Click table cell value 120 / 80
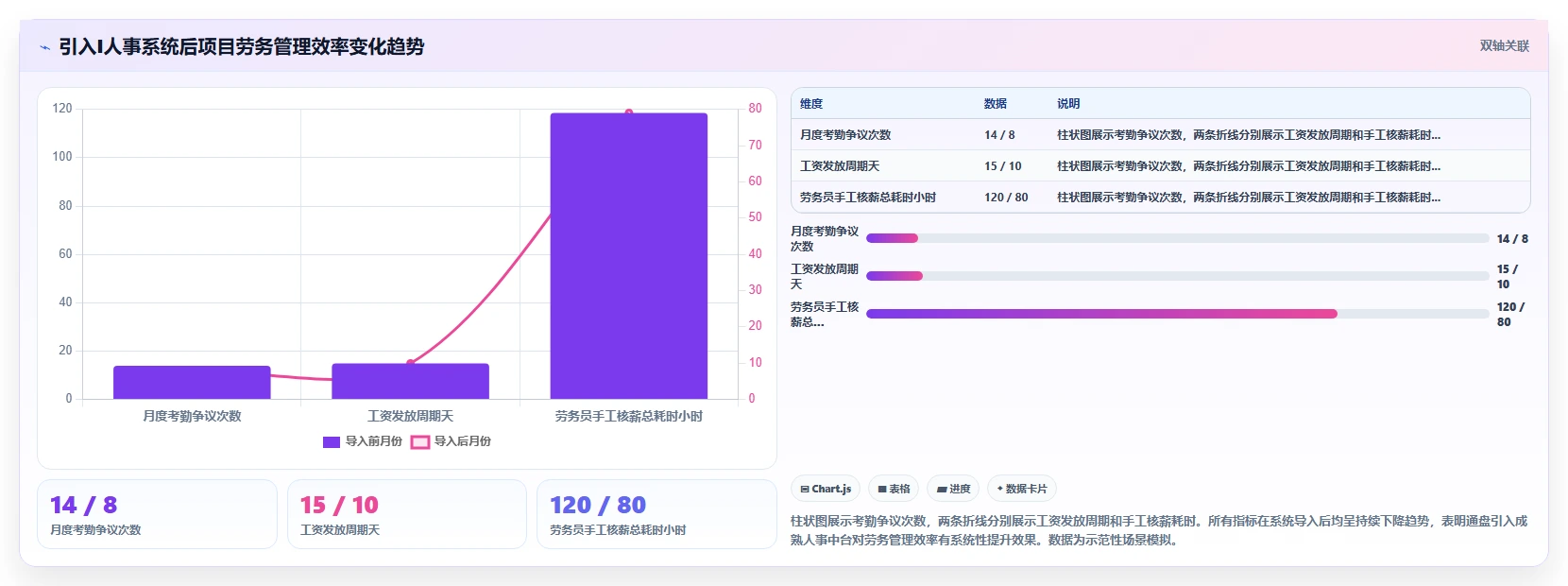This screenshot has height=586, width=1568. 1006,198
